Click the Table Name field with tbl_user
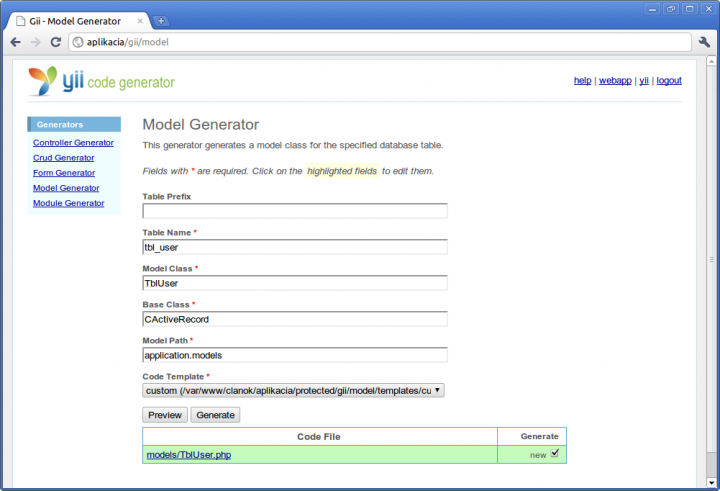The width and height of the screenshot is (720, 491). click(295, 247)
